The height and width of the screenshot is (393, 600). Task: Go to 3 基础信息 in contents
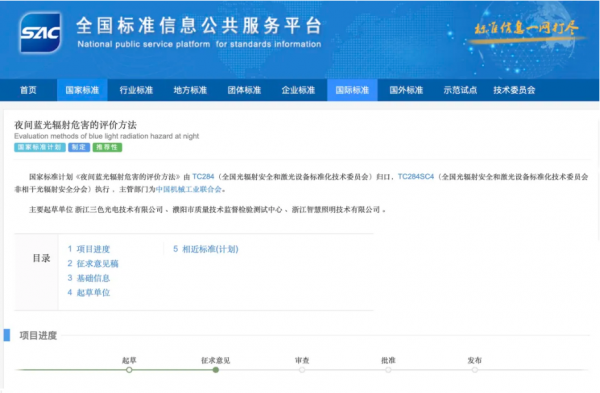89,278
